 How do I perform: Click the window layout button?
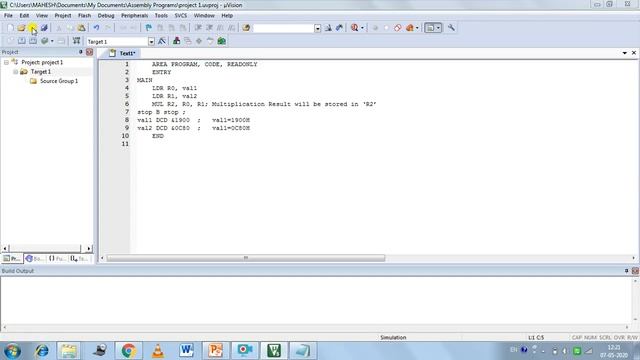pyautogui.click(x=430, y=28)
